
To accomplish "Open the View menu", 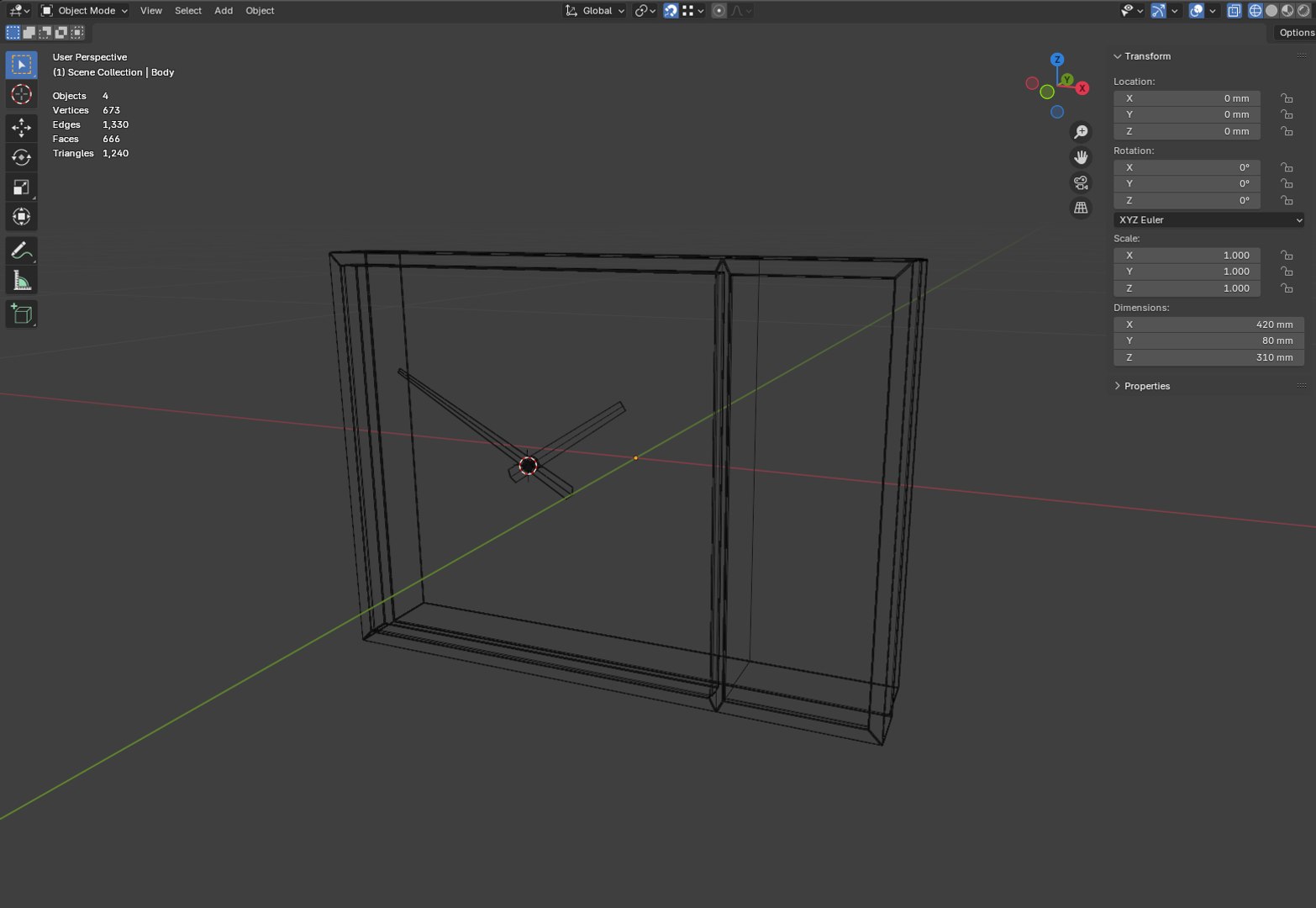I will [151, 11].
